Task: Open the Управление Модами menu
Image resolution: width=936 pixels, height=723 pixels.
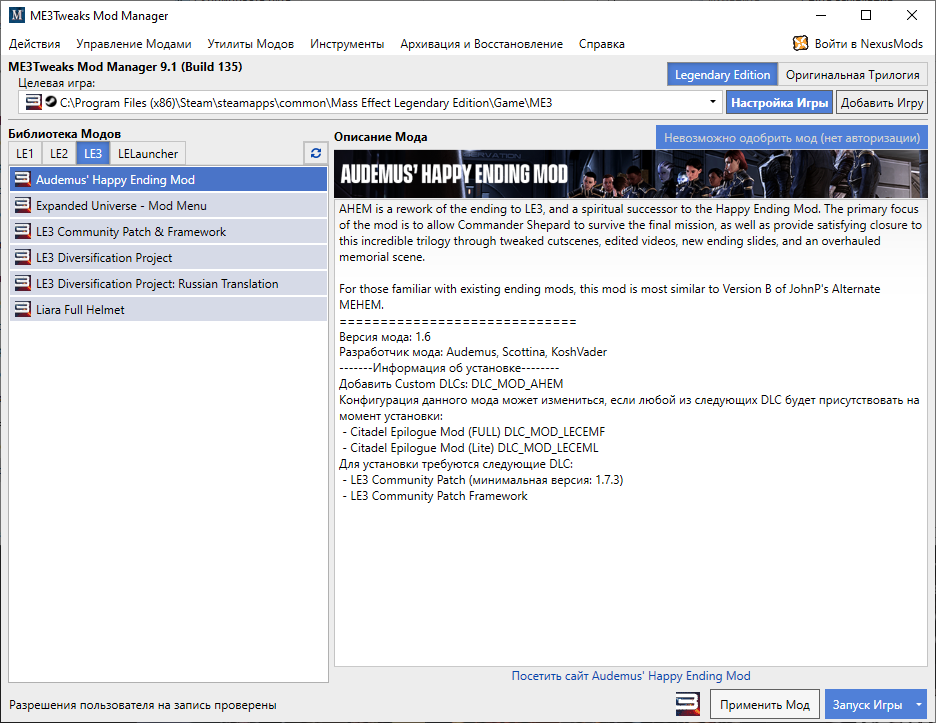Action: [134, 44]
